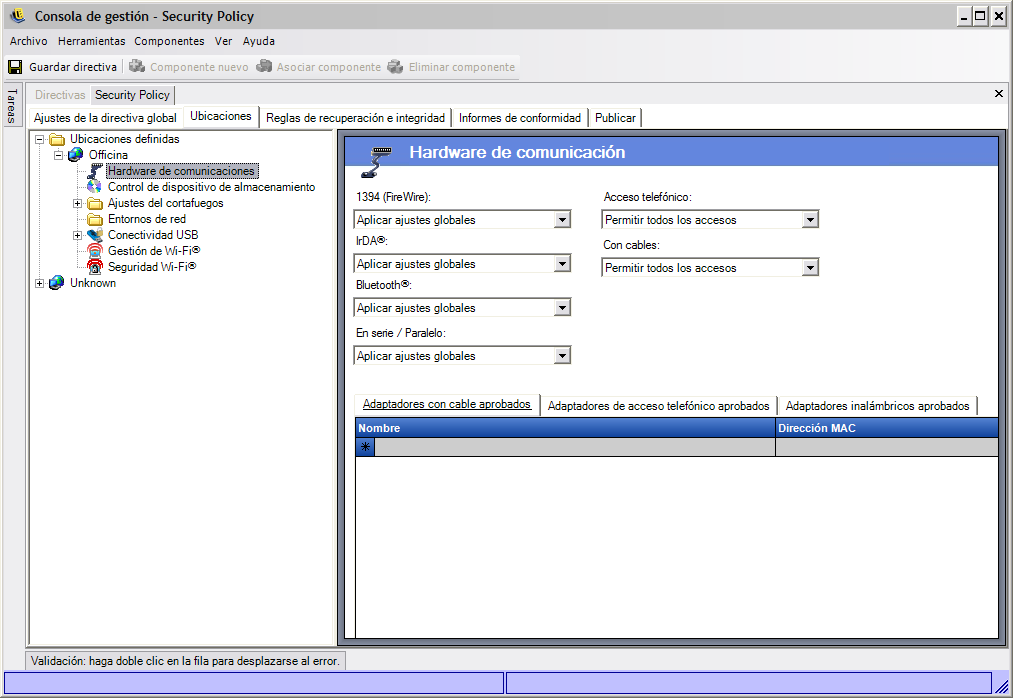
Task: Click the Asociar componente toolbar icon
Action: pyautogui.click(x=264, y=67)
